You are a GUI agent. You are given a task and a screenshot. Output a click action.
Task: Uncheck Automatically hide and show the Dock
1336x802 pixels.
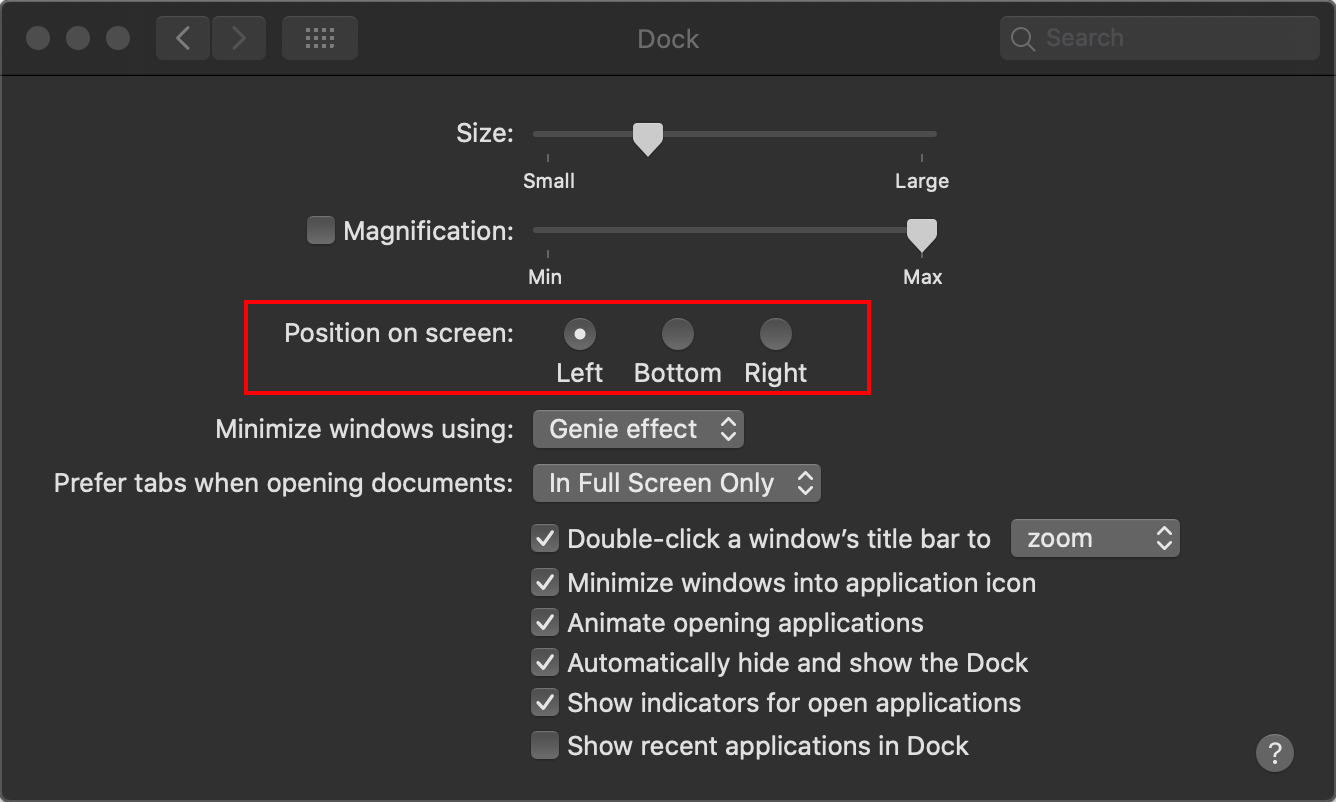(x=545, y=662)
